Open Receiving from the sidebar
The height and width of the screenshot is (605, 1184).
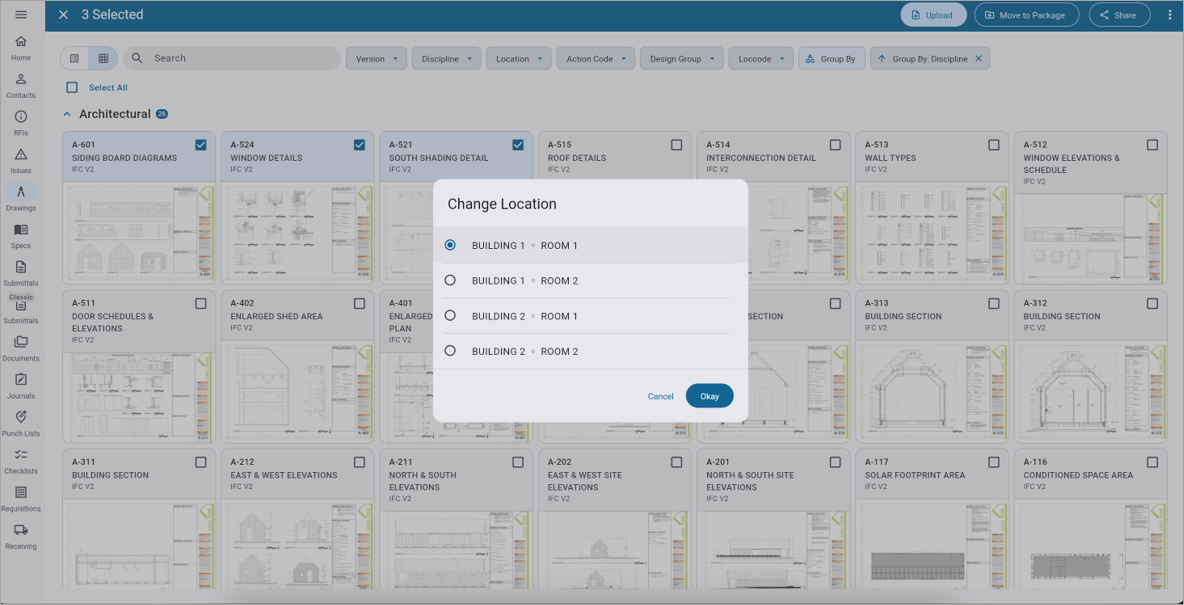[x=21, y=536]
